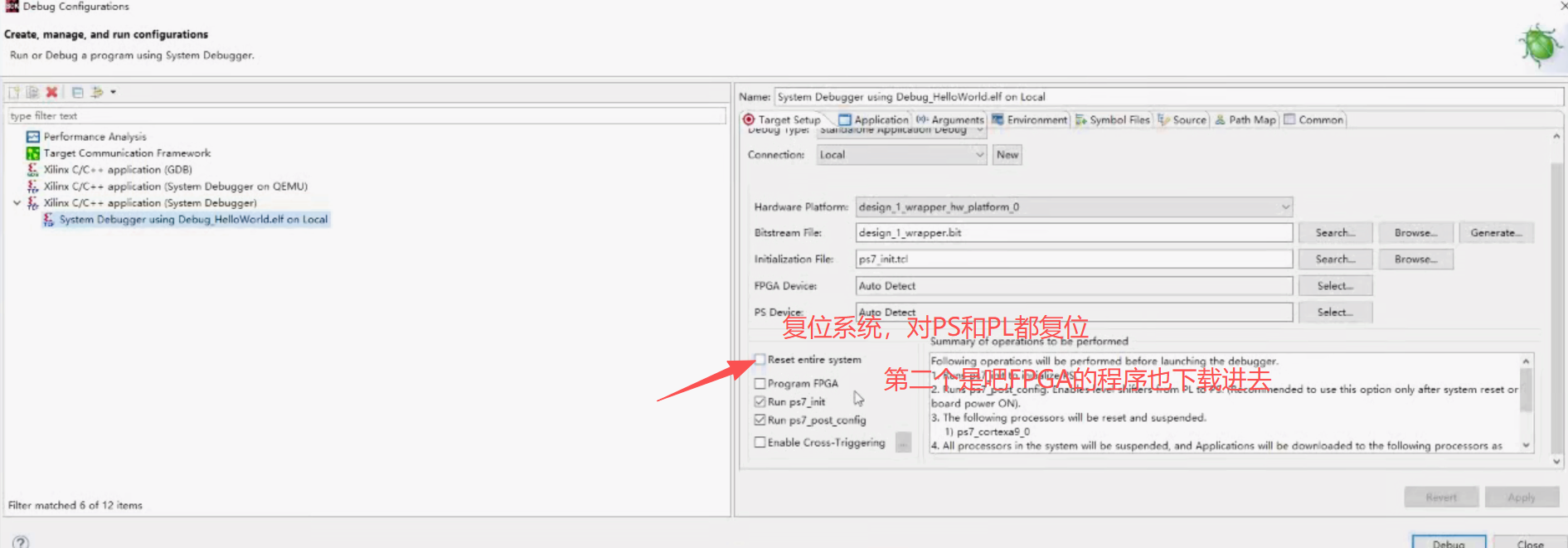
Task: Click the summary operations scrollbar down arrow
Action: tap(1526, 446)
